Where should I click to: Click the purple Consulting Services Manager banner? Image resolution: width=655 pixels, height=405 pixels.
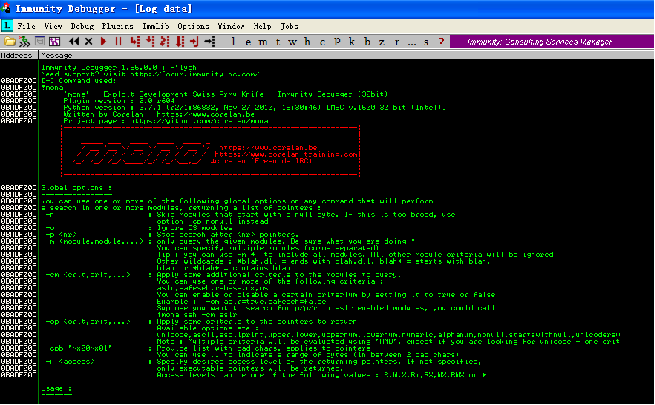pos(551,41)
